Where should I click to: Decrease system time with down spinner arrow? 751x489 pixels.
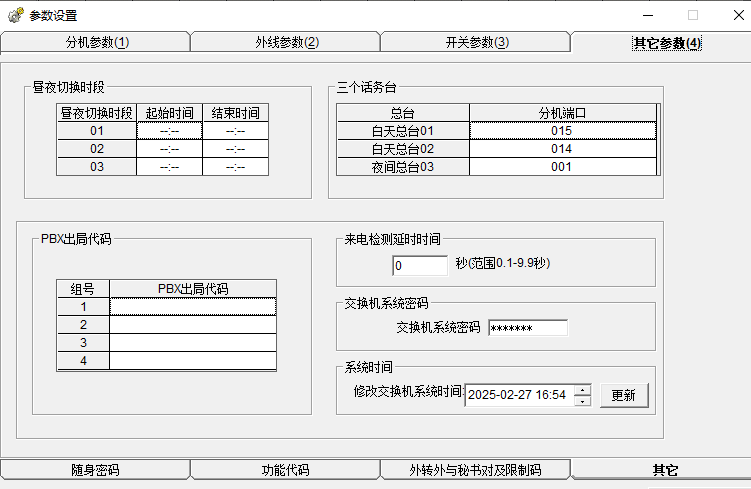(x=582, y=401)
